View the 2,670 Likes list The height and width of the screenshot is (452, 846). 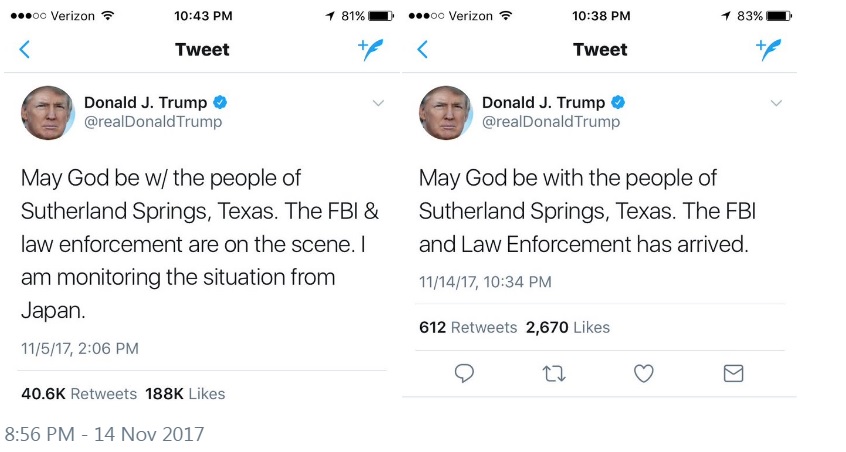tap(567, 327)
